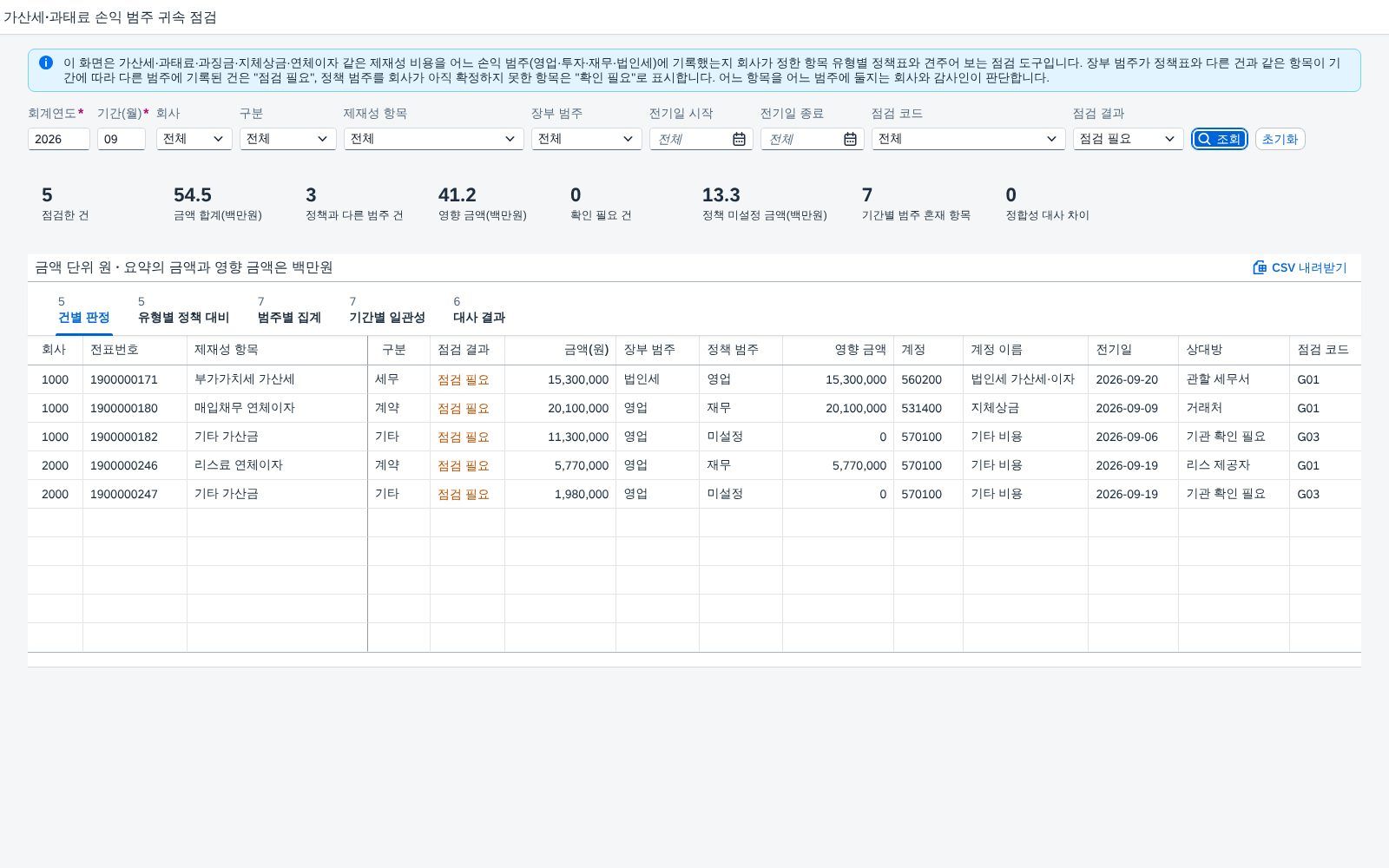Click the 13.3 정책 미설정 금액 figure
This screenshot has height=868, width=1389.
click(x=721, y=195)
